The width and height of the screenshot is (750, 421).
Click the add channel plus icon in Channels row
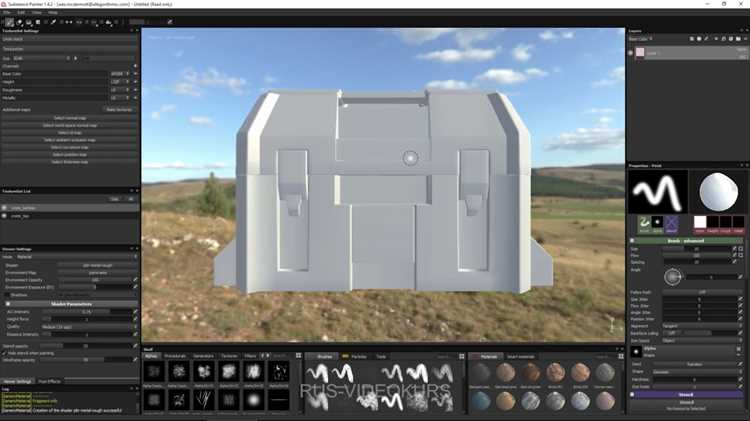click(135, 66)
